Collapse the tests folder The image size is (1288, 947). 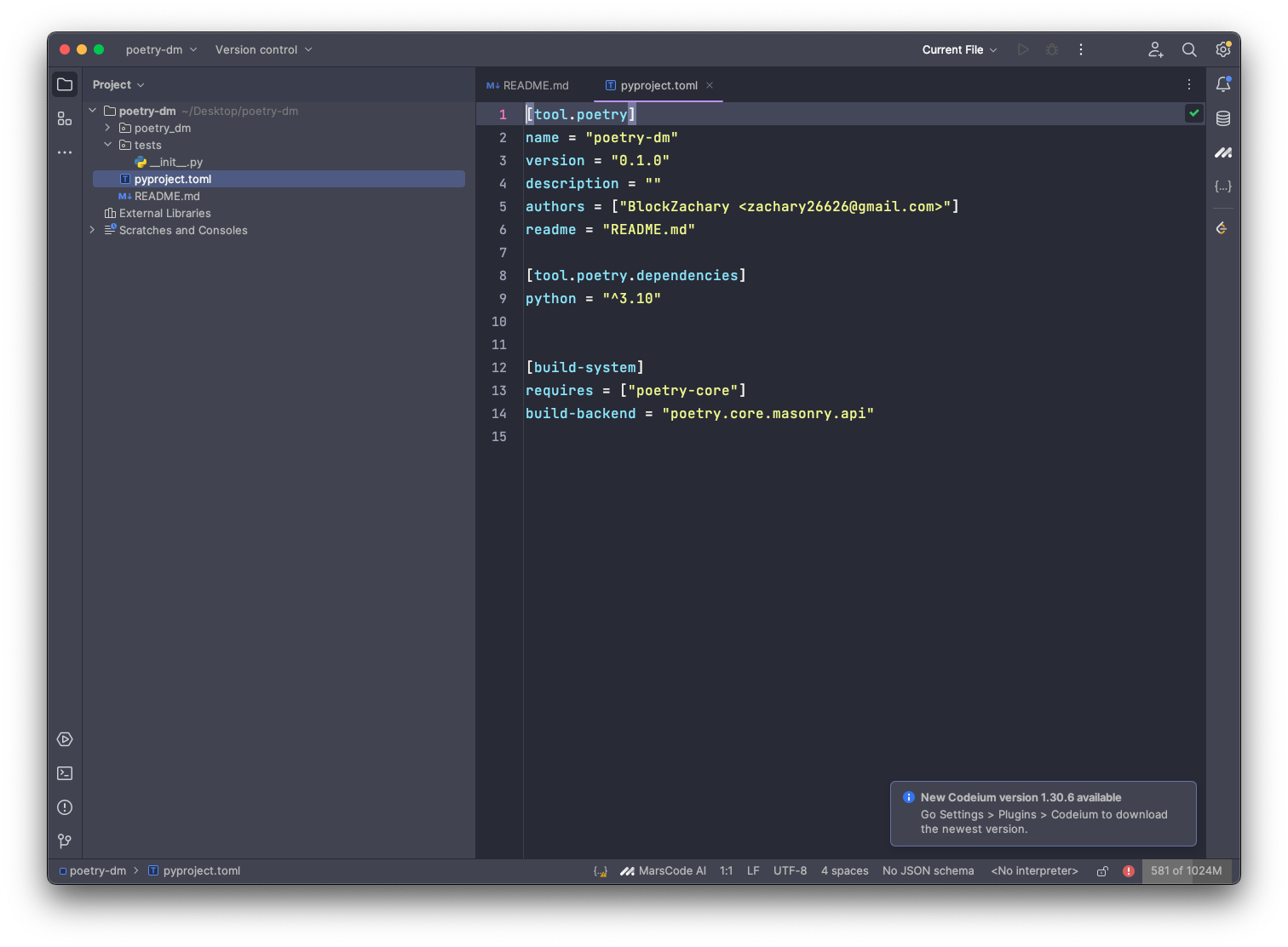[108, 145]
